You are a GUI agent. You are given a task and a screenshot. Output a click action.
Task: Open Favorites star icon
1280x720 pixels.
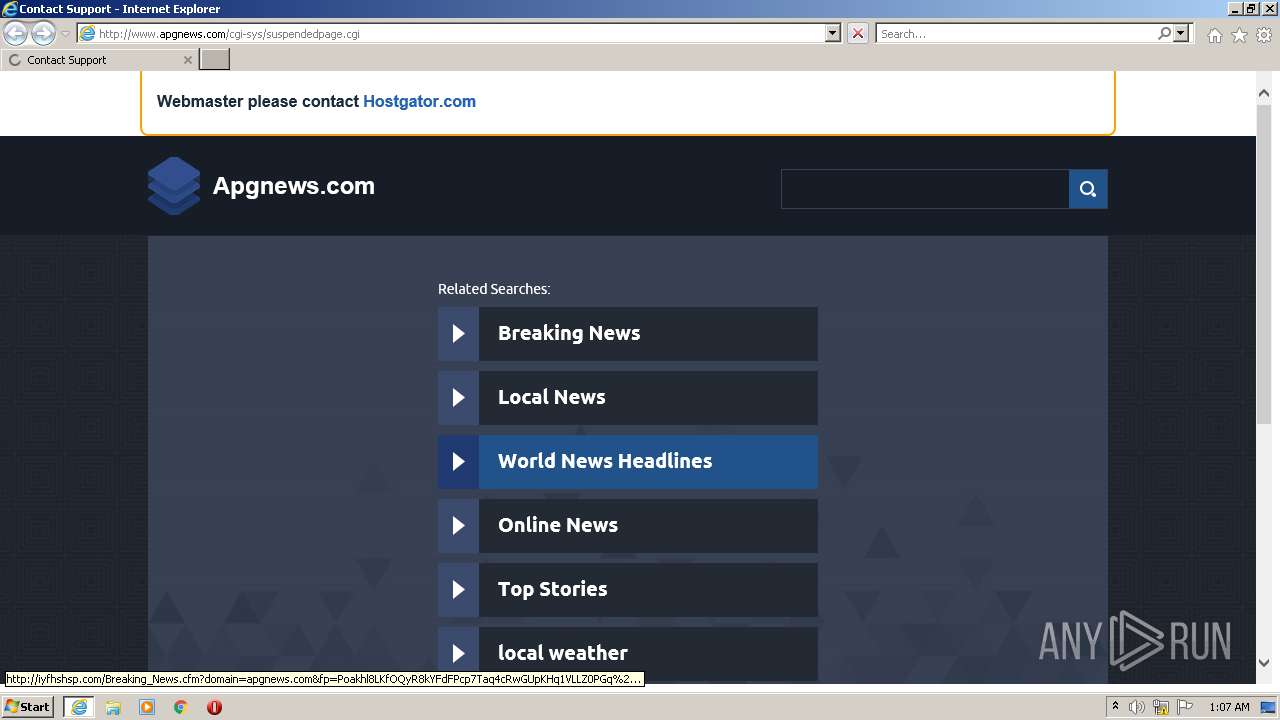pos(1239,35)
